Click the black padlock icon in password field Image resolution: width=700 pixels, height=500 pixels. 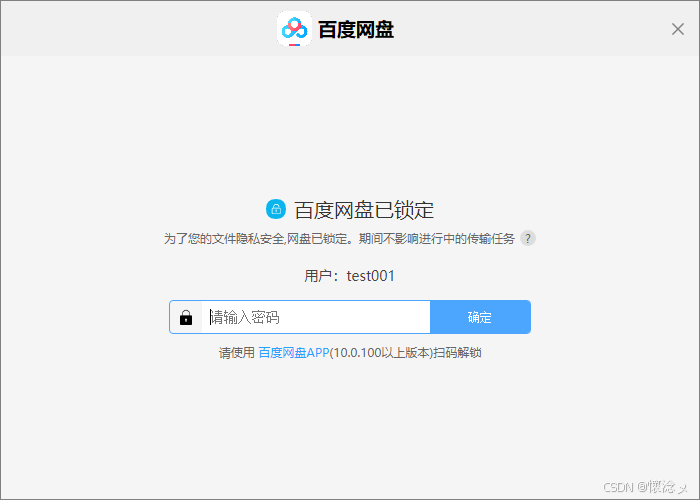[x=186, y=318]
